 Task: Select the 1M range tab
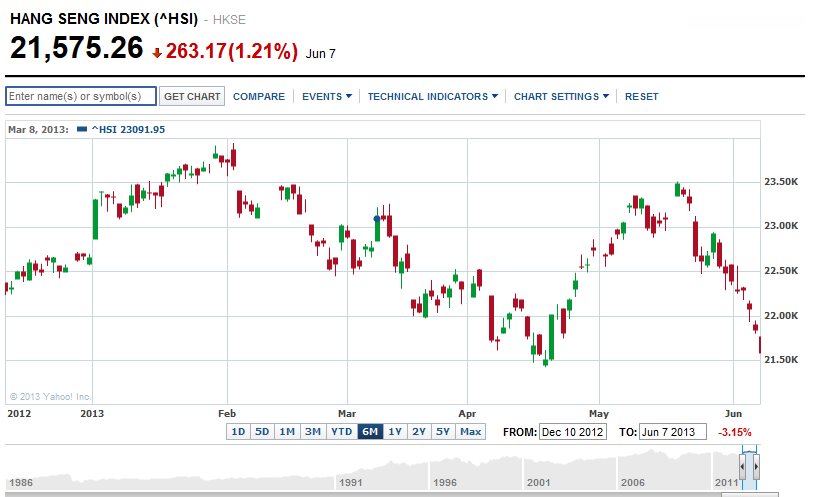pos(287,431)
